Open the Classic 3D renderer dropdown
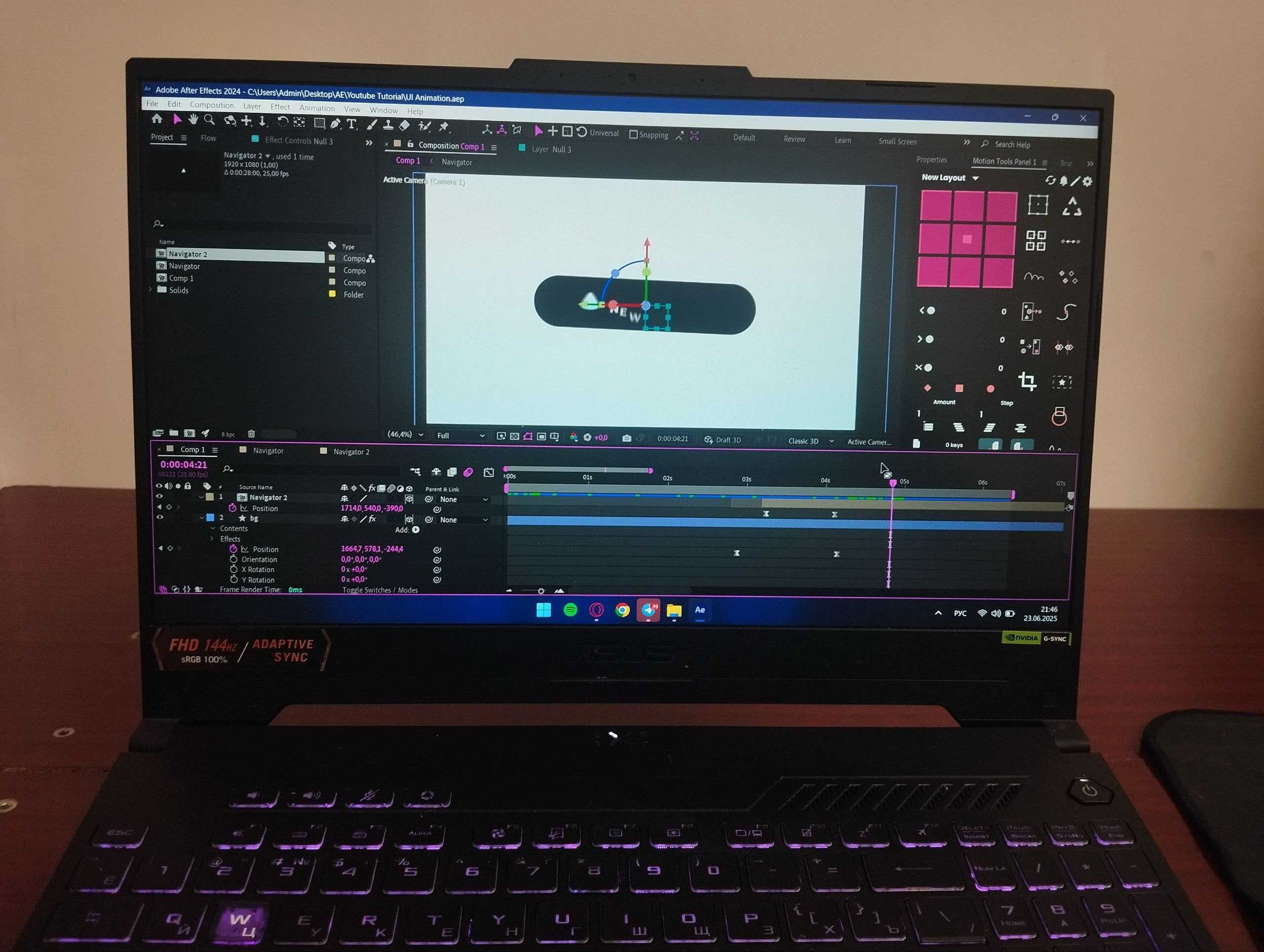1264x952 pixels. tap(810, 440)
